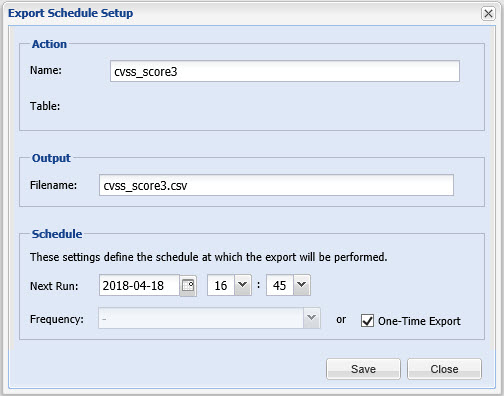The width and height of the screenshot is (504, 396).
Task: Click the Frequency: label in the Schedule section
Action: coord(57,319)
